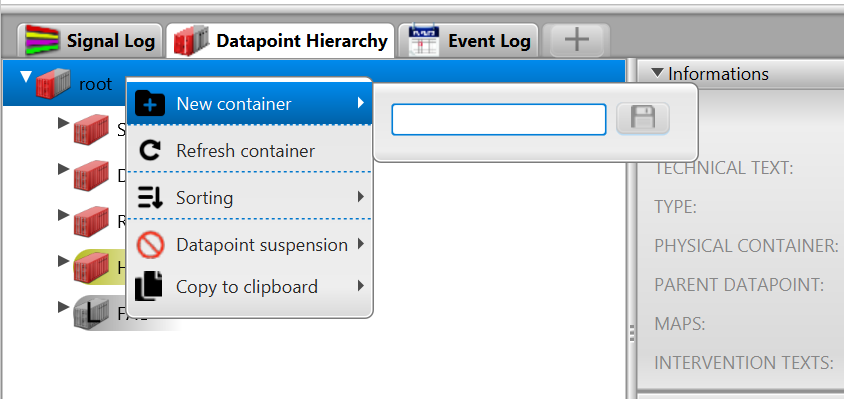Click the Datapoint suspension prohibition icon
Image resolution: width=844 pixels, height=399 pixels.
pos(150,245)
